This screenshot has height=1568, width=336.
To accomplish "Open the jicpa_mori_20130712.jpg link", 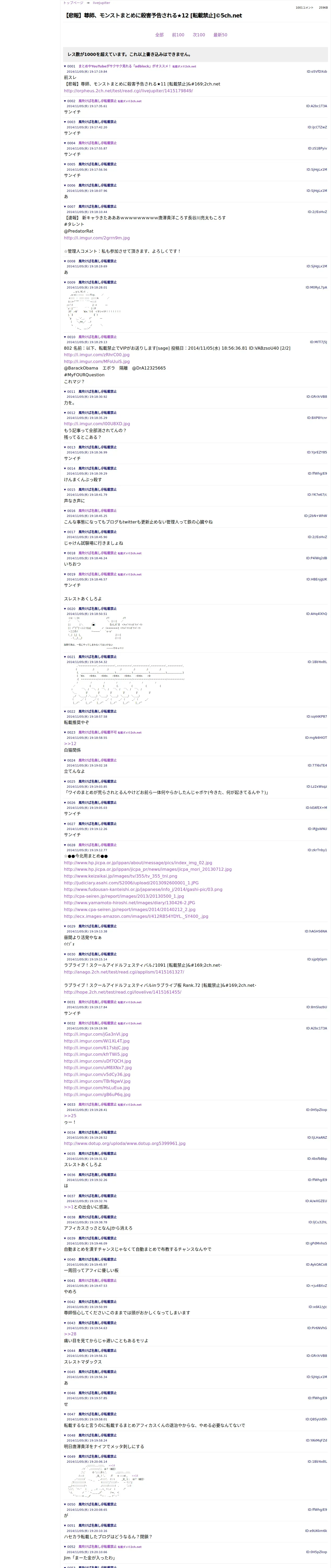I will tap(148, 869).
